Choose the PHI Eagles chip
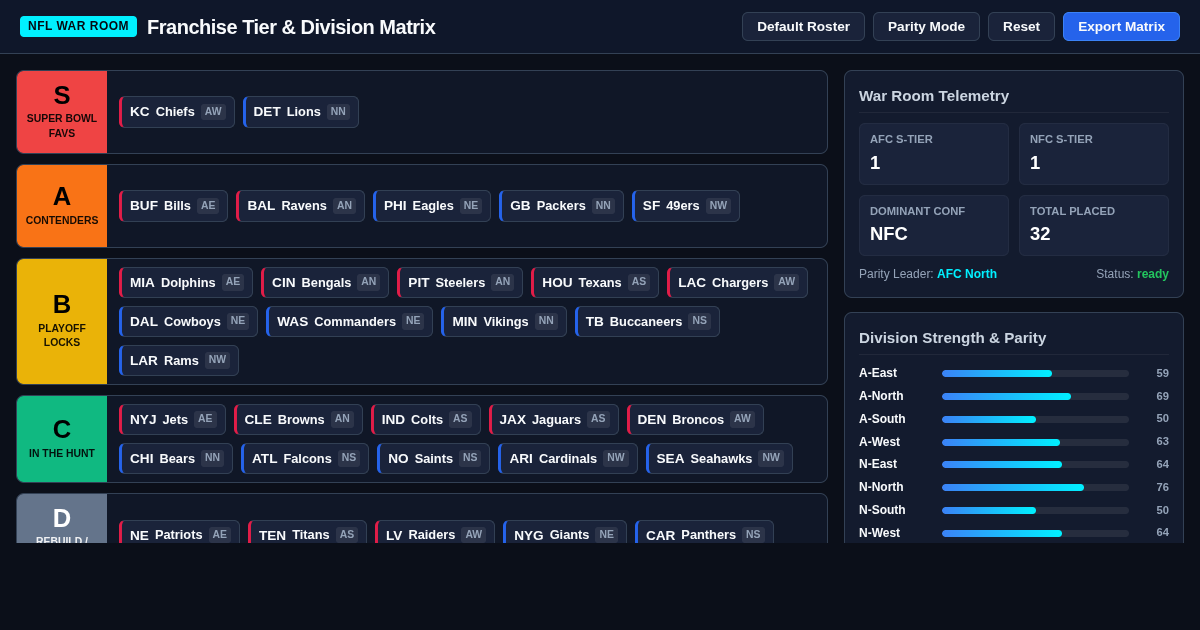This screenshot has width=1200, height=630. [432, 206]
